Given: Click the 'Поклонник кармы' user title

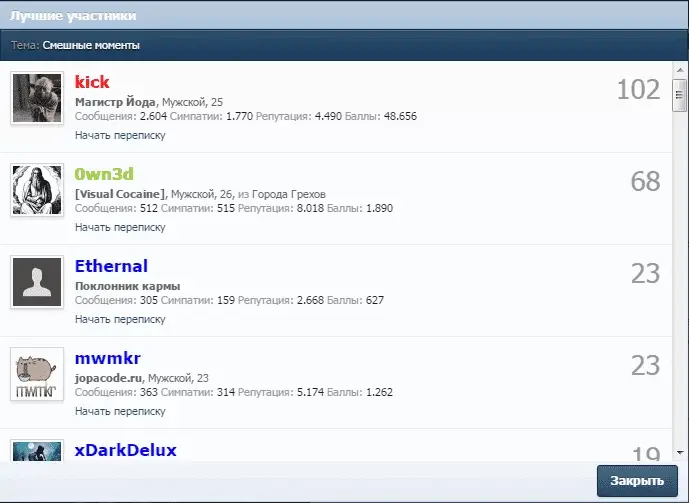Looking at the screenshot, I should click(127, 286).
